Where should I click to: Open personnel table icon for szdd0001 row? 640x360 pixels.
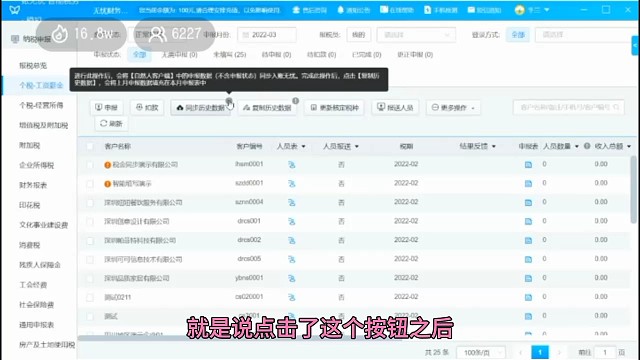click(x=291, y=184)
